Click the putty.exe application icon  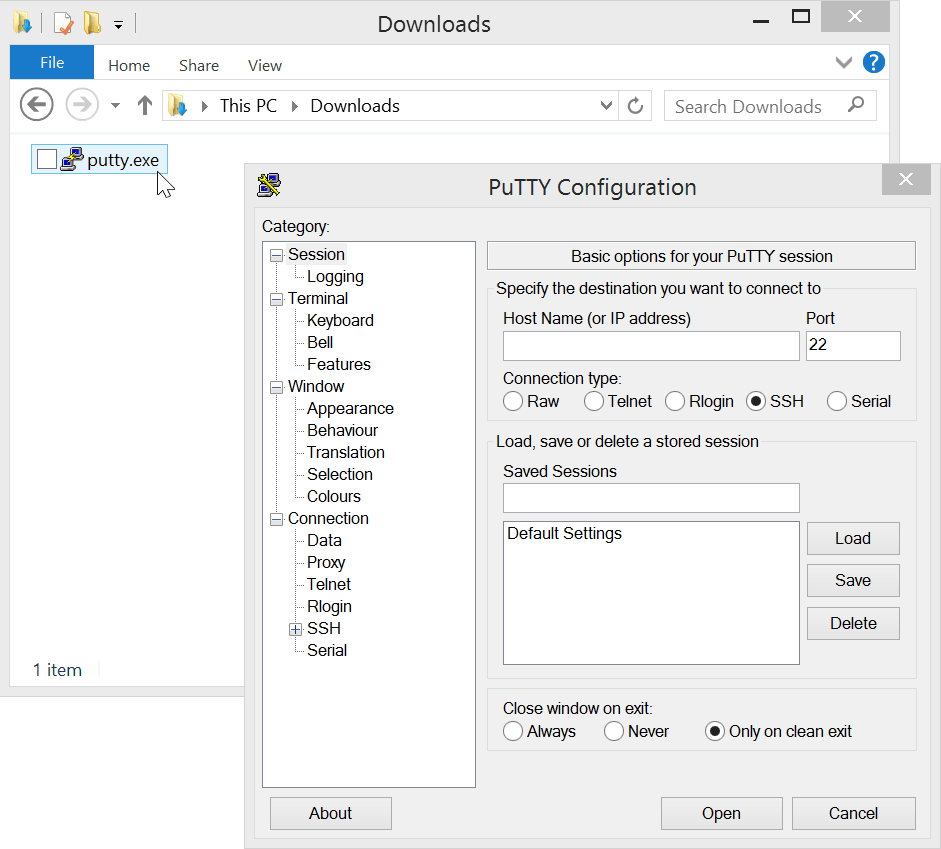(72, 158)
